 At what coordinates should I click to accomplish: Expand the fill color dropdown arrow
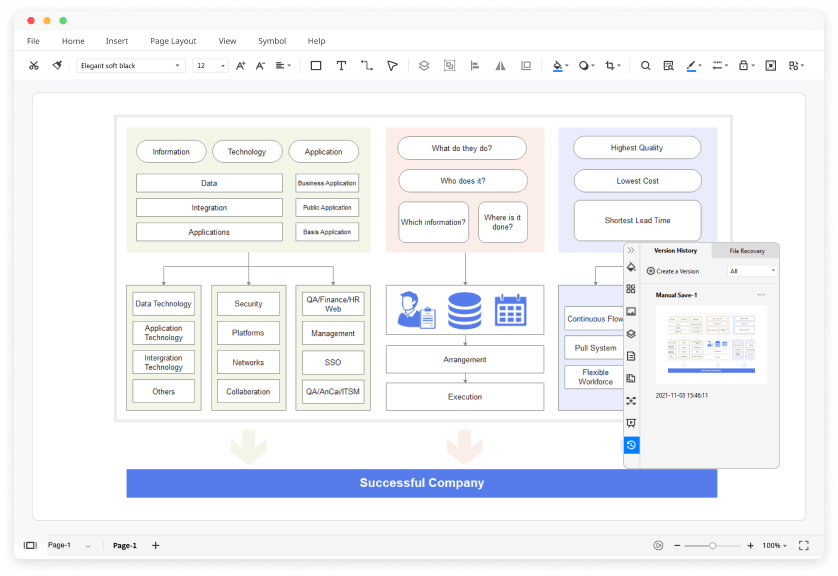click(x=567, y=66)
